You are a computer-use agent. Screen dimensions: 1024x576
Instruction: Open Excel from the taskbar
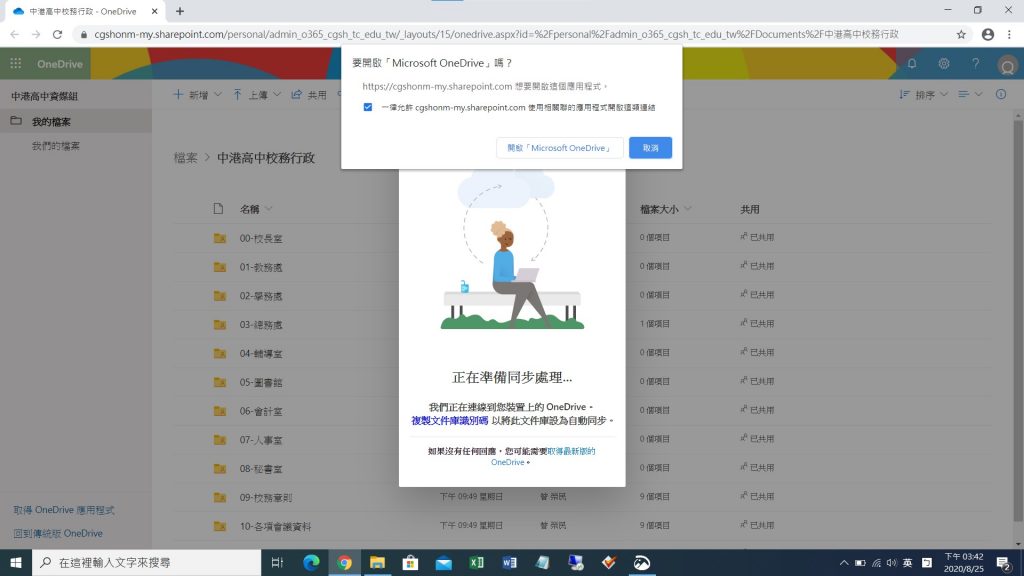(x=477, y=562)
